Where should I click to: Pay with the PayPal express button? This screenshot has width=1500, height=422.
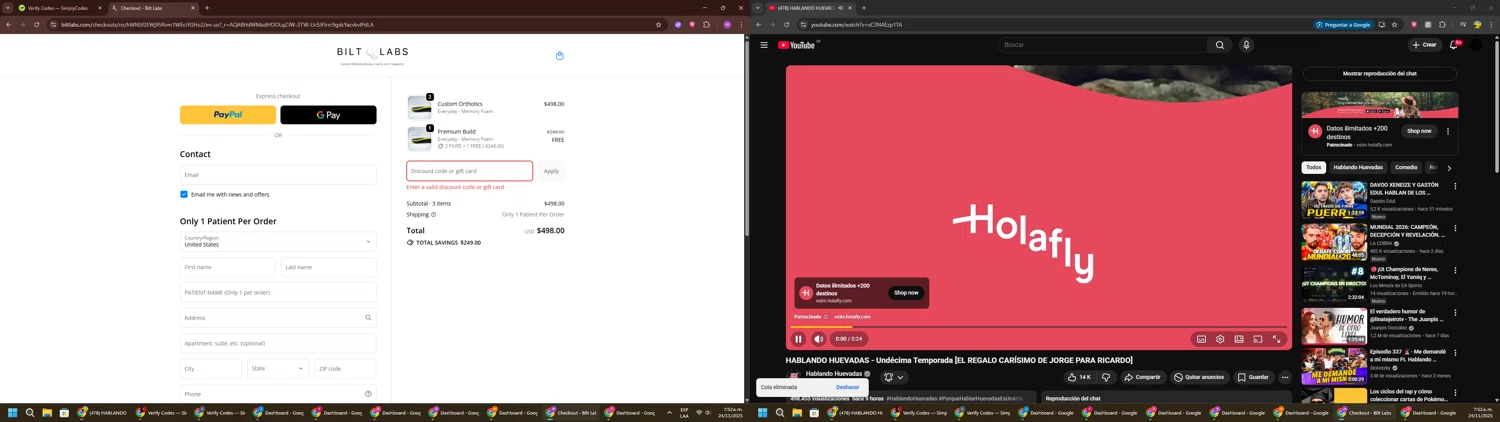tap(228, 115)
